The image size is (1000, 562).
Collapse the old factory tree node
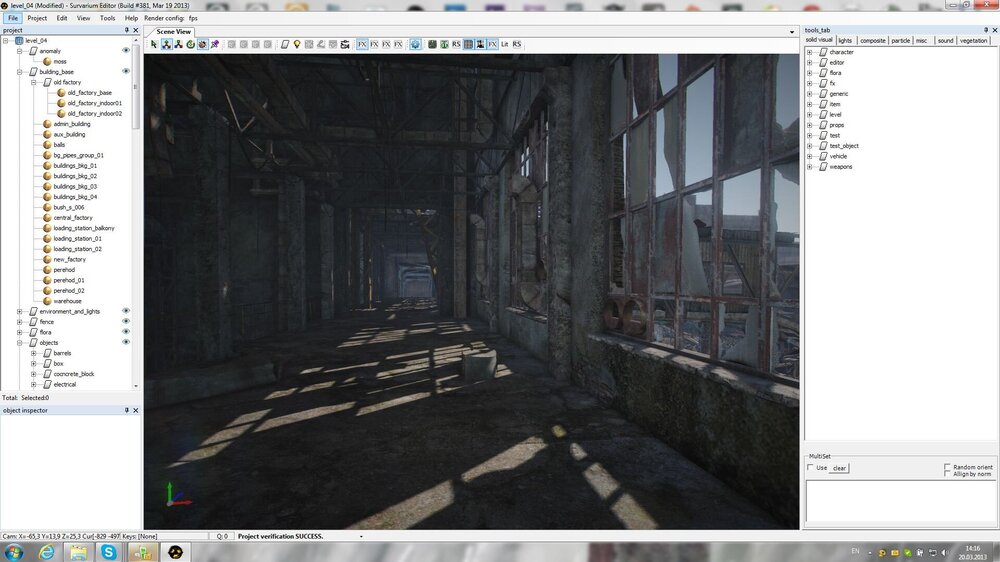[33, 82]
